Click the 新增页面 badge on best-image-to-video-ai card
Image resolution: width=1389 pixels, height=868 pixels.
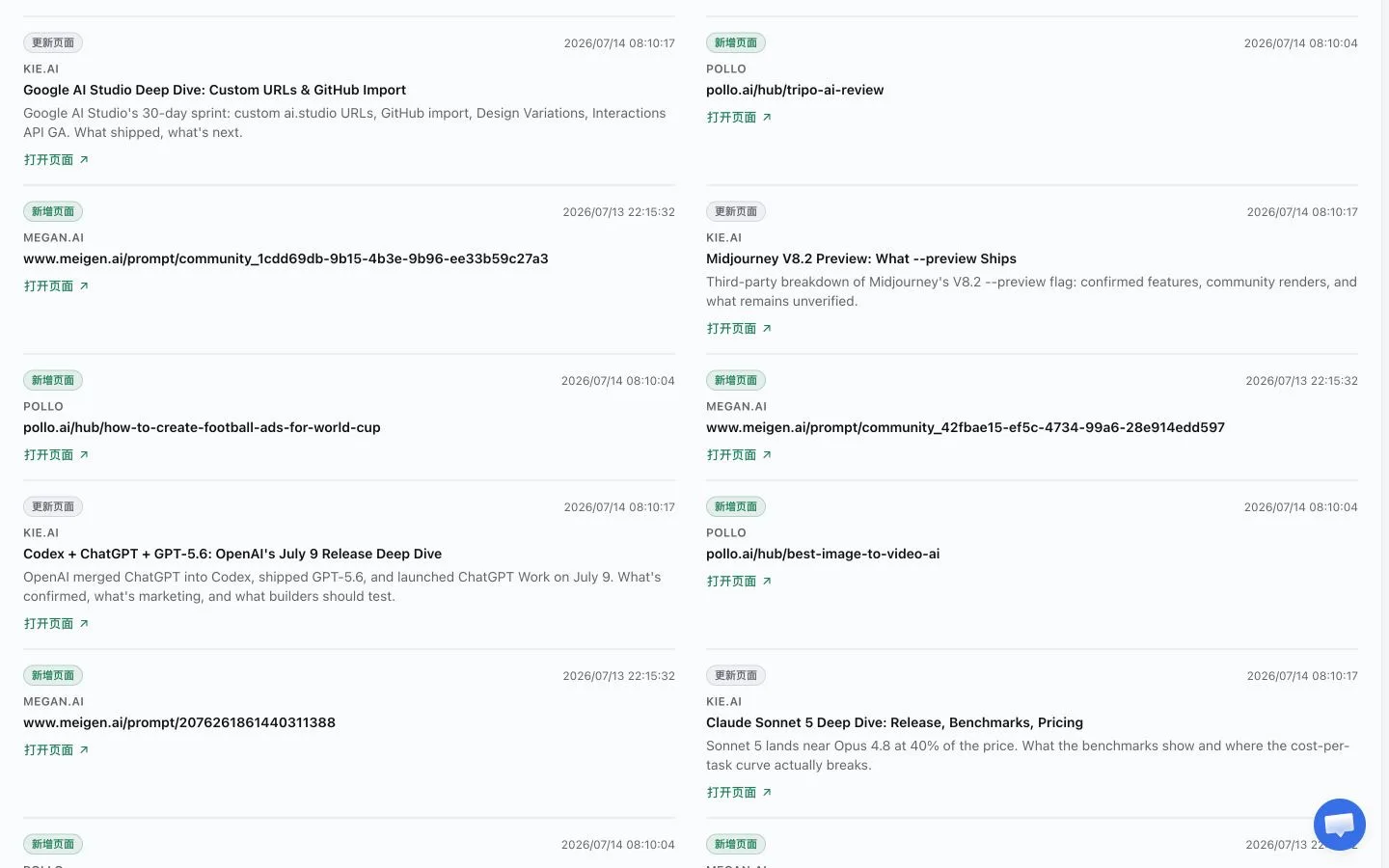pyautogui.click(x=736, y=507)
